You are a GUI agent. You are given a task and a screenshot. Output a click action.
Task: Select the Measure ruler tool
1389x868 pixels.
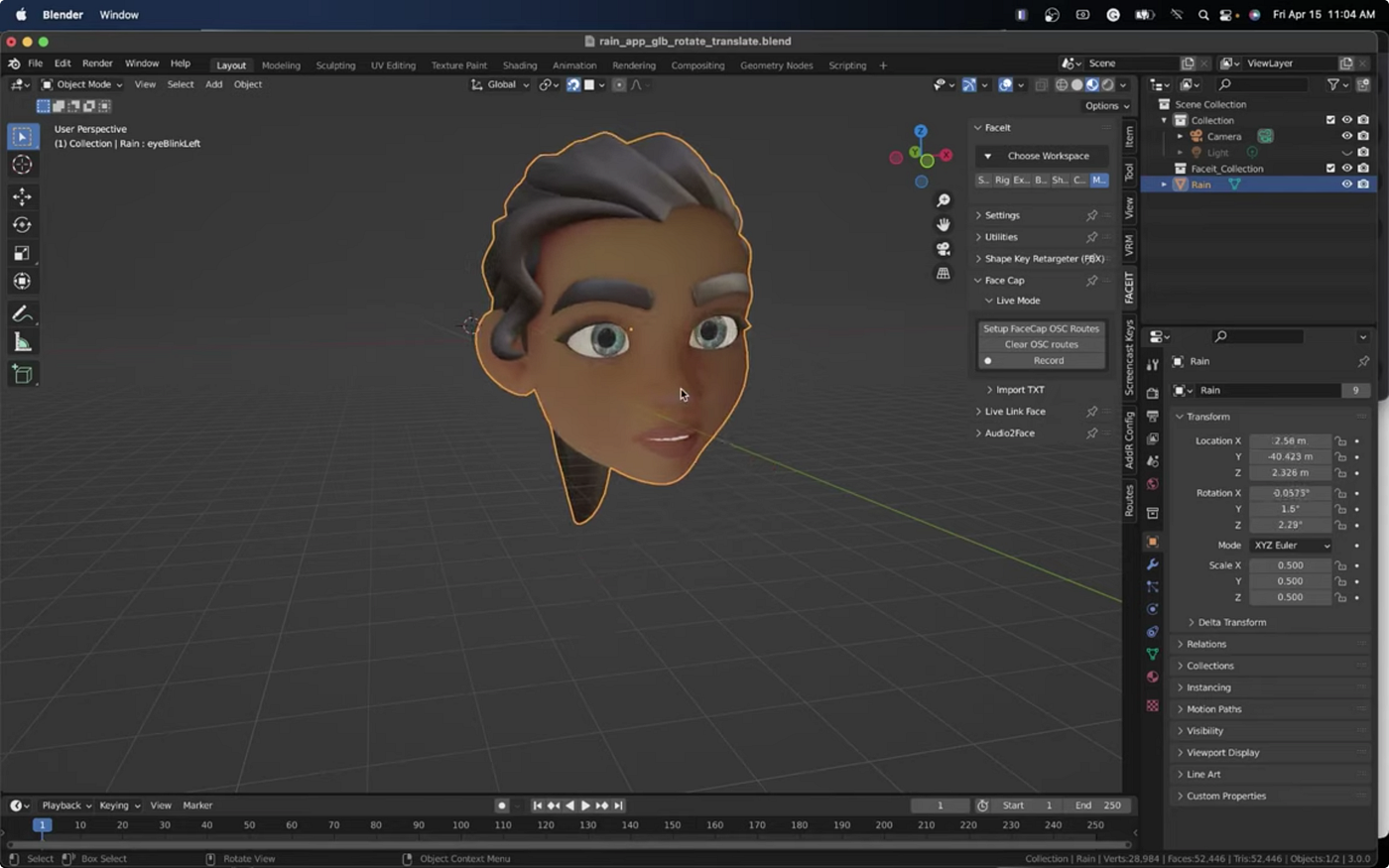(x=22, y=343)
